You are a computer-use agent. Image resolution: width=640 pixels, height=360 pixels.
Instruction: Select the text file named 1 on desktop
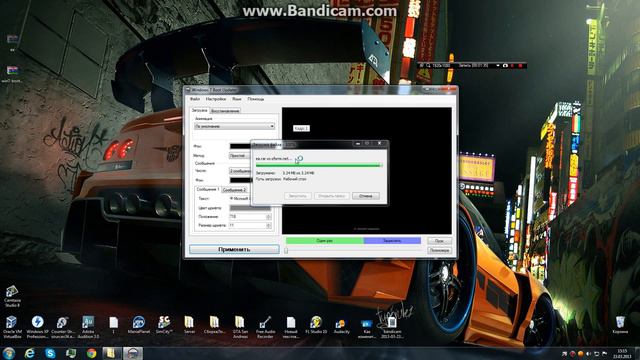click(x=113, y=325)
